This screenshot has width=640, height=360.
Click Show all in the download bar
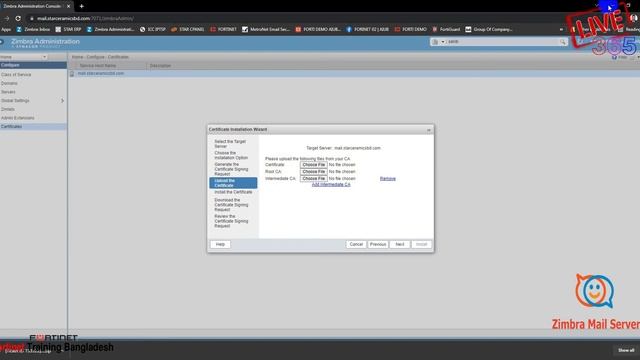tap(626, 350)
